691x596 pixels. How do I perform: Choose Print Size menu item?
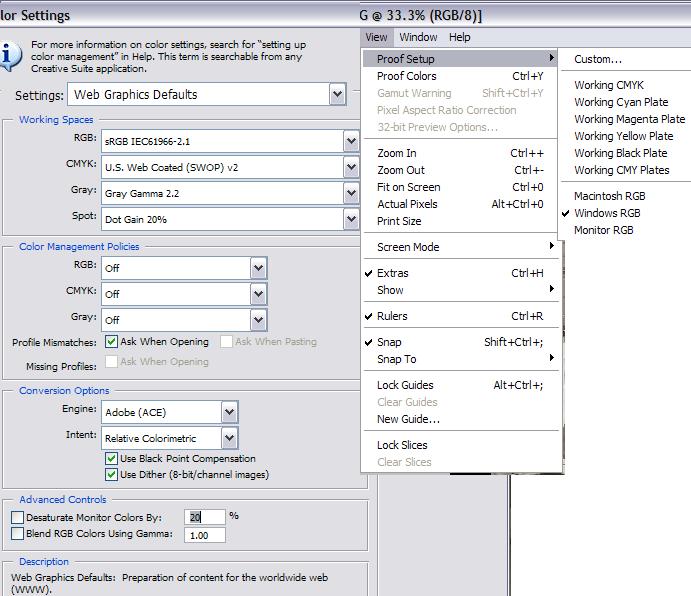coord(460,221)
